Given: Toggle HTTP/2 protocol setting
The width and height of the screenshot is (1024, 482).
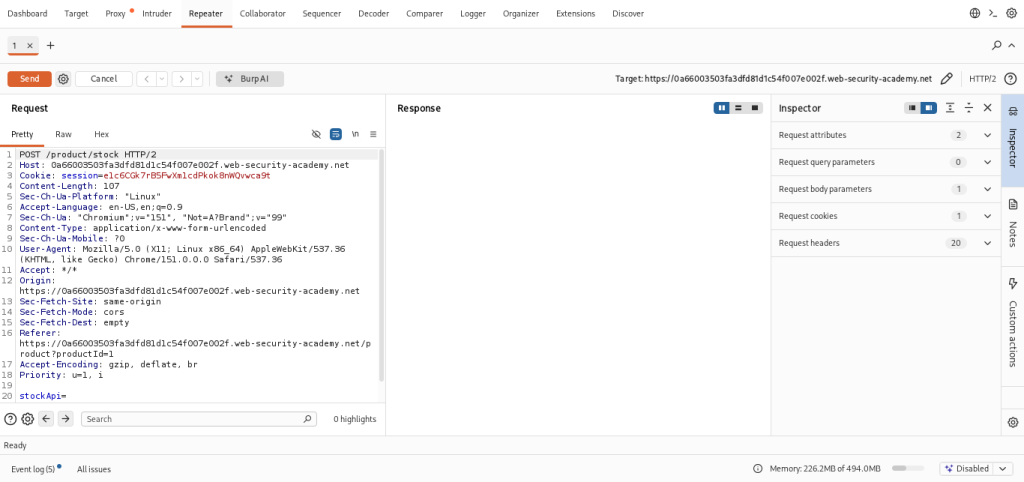Looking at the screenshot, I should click(982, 79).
